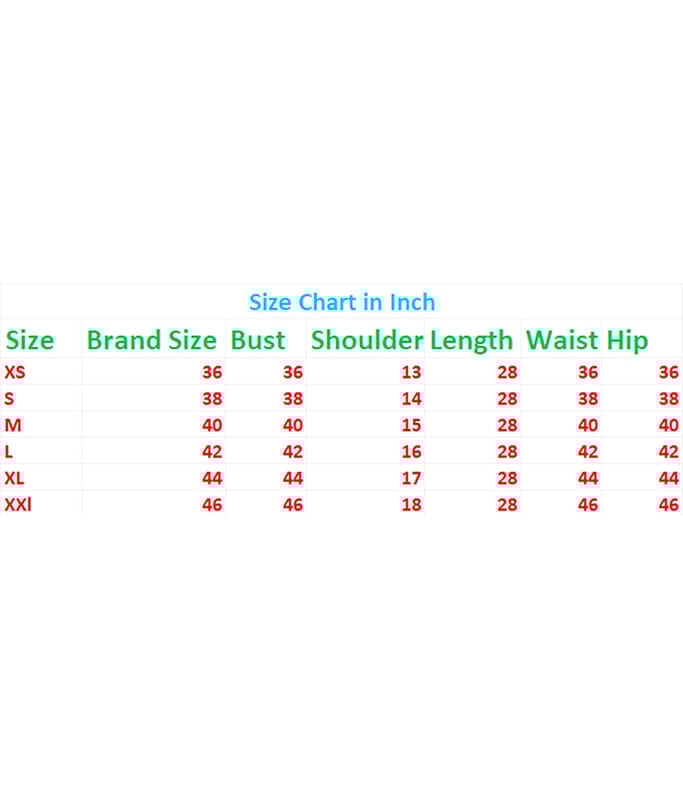Click the S row label
The image size is (683, 800).
[x=10, y=398]
